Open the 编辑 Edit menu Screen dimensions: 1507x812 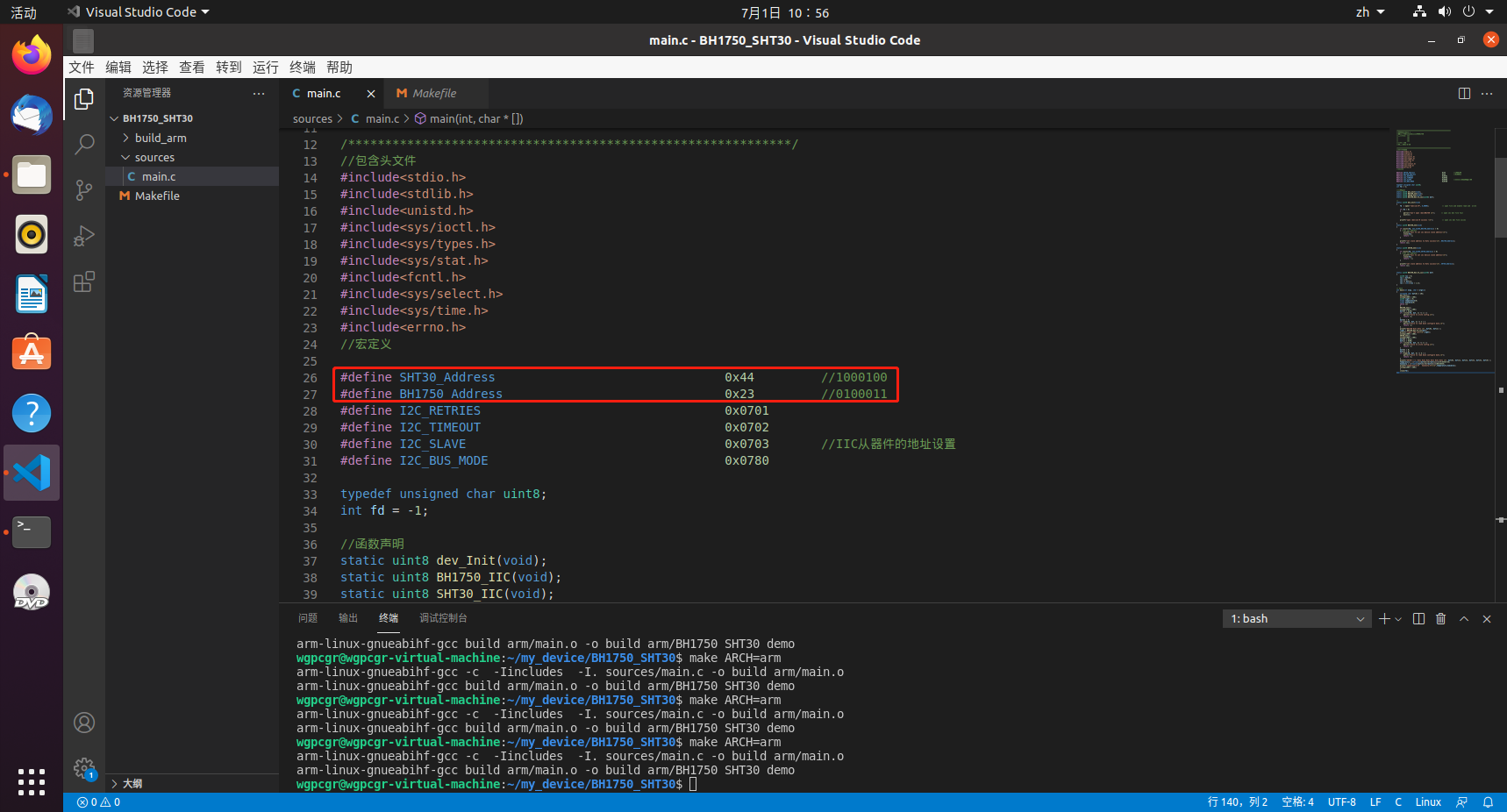pyautogui.click(x=118, y=68)
